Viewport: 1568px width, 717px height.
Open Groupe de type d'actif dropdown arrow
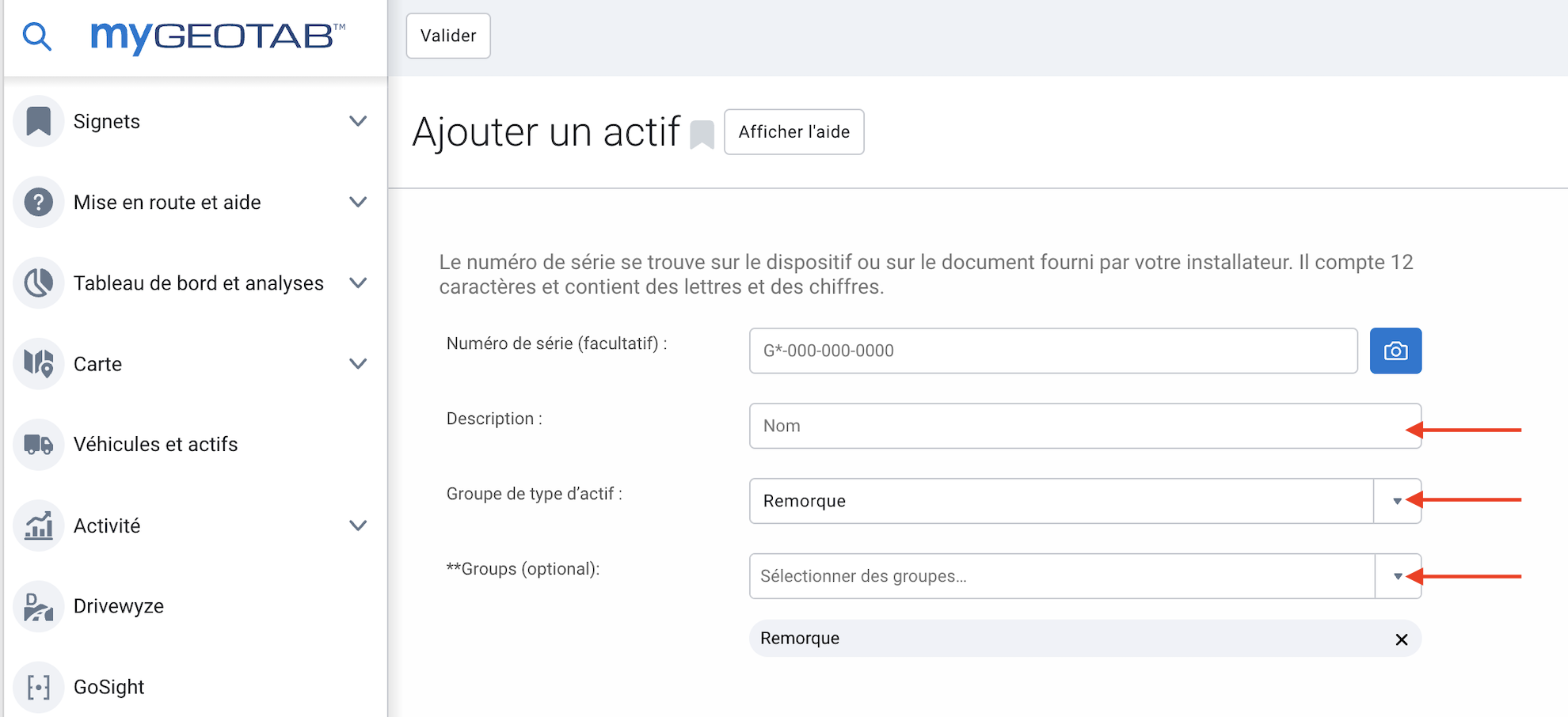click(x=1397, y=501)
